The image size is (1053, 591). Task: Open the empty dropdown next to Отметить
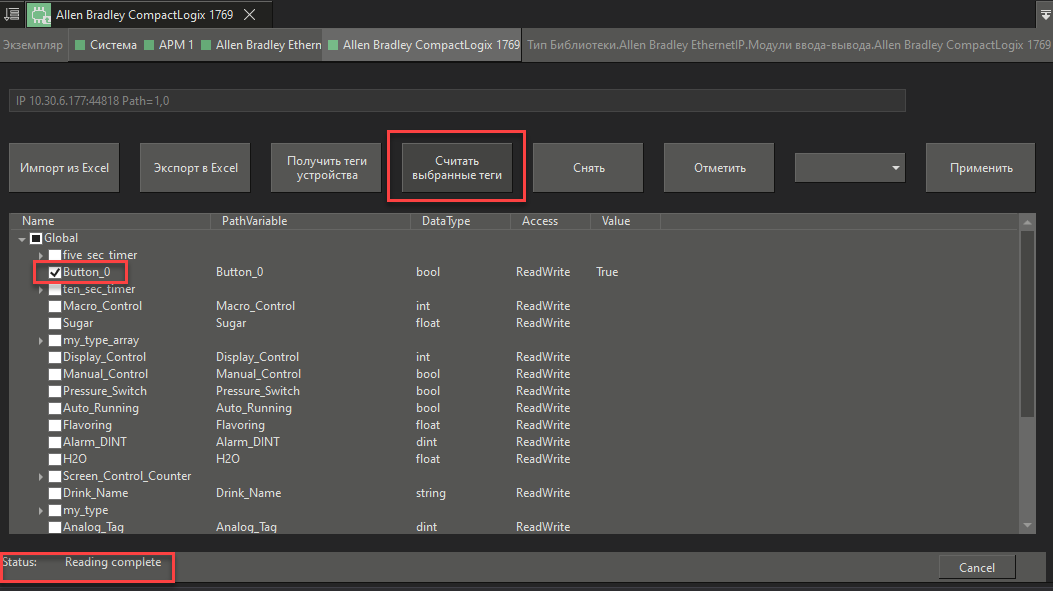(x=849, y=168)
